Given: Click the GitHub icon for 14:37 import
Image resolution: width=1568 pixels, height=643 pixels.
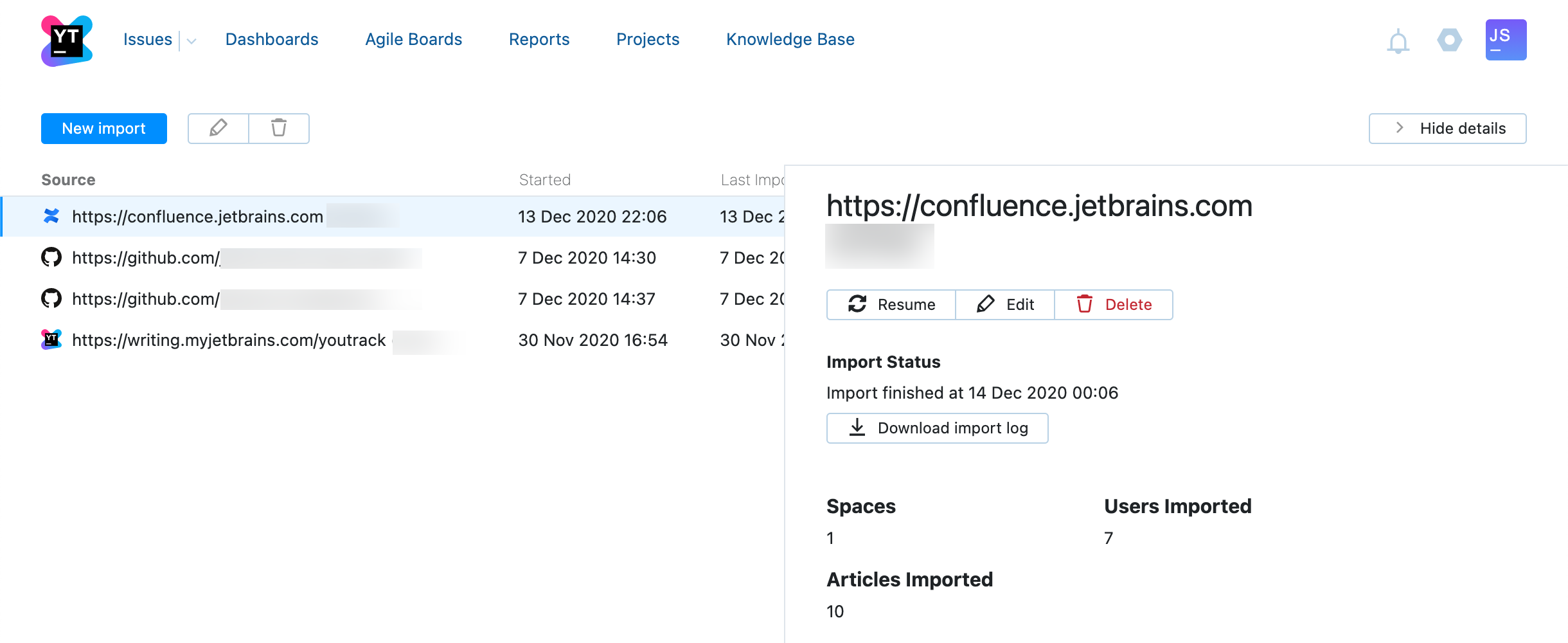Looking at the screenshot, I should pos(51,298).
